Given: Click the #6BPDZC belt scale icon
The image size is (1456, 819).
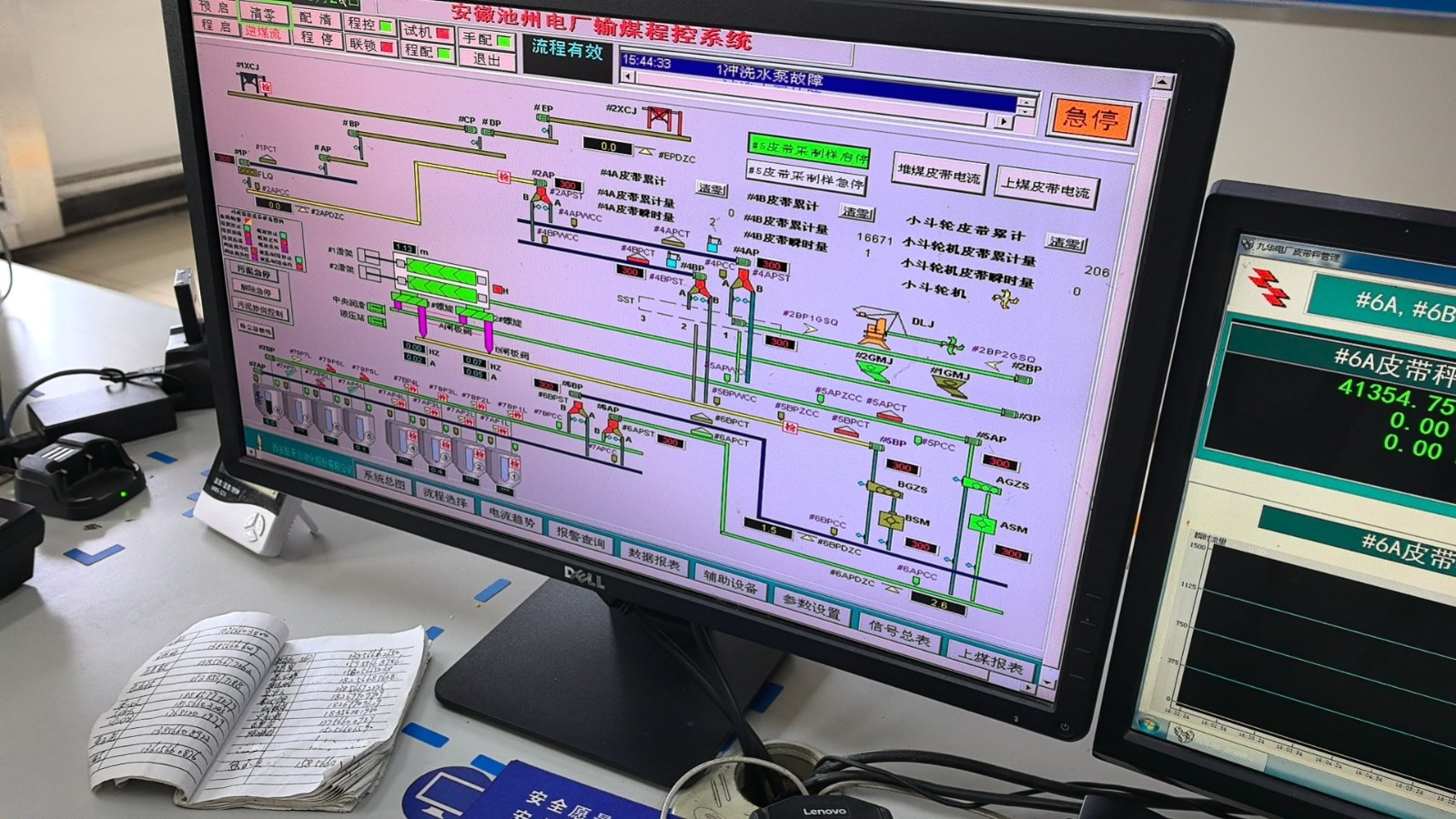Looking at the screenshot, I should pyautogui.click(x=806, y=537).
